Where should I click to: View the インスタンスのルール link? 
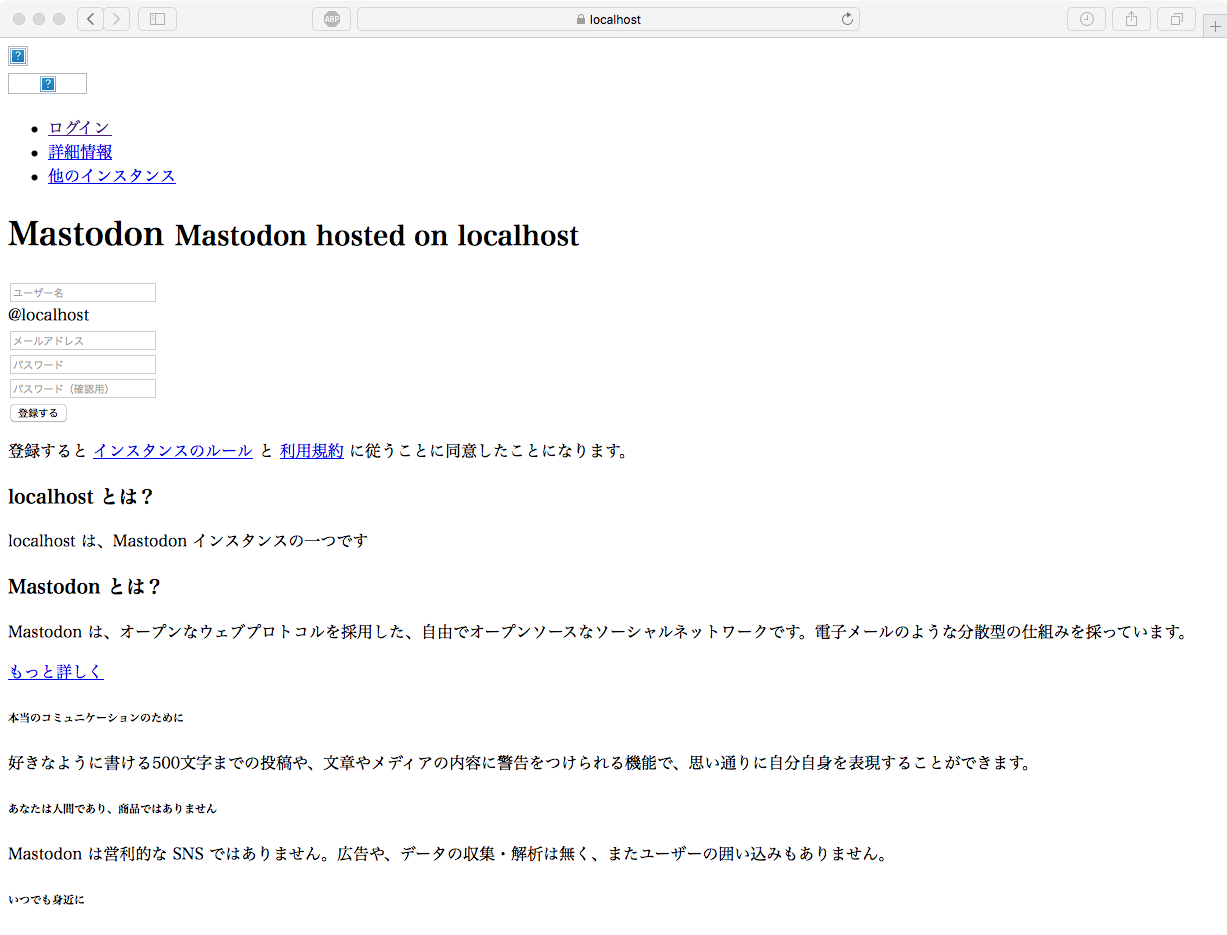[172, 450]
